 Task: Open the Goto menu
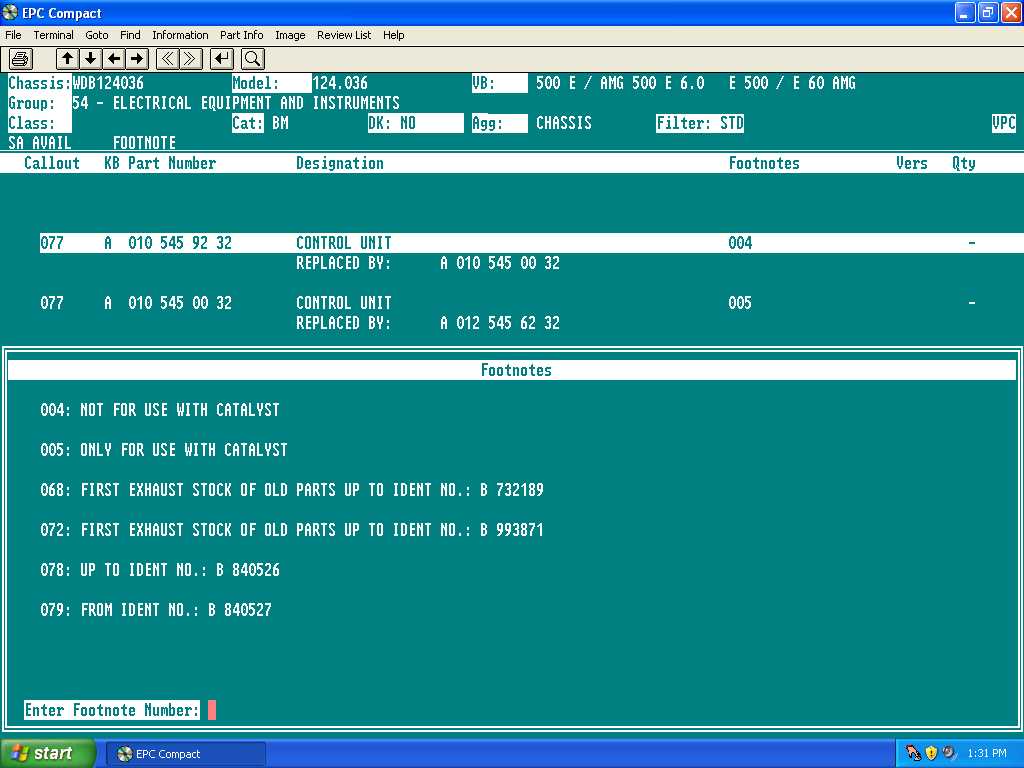[x=96, y=35]
